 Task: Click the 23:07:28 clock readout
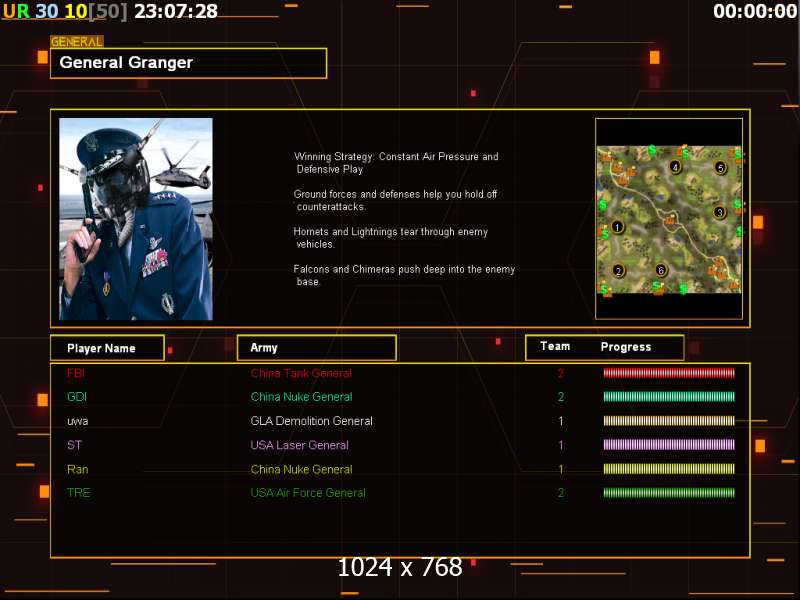click(176, 11)
